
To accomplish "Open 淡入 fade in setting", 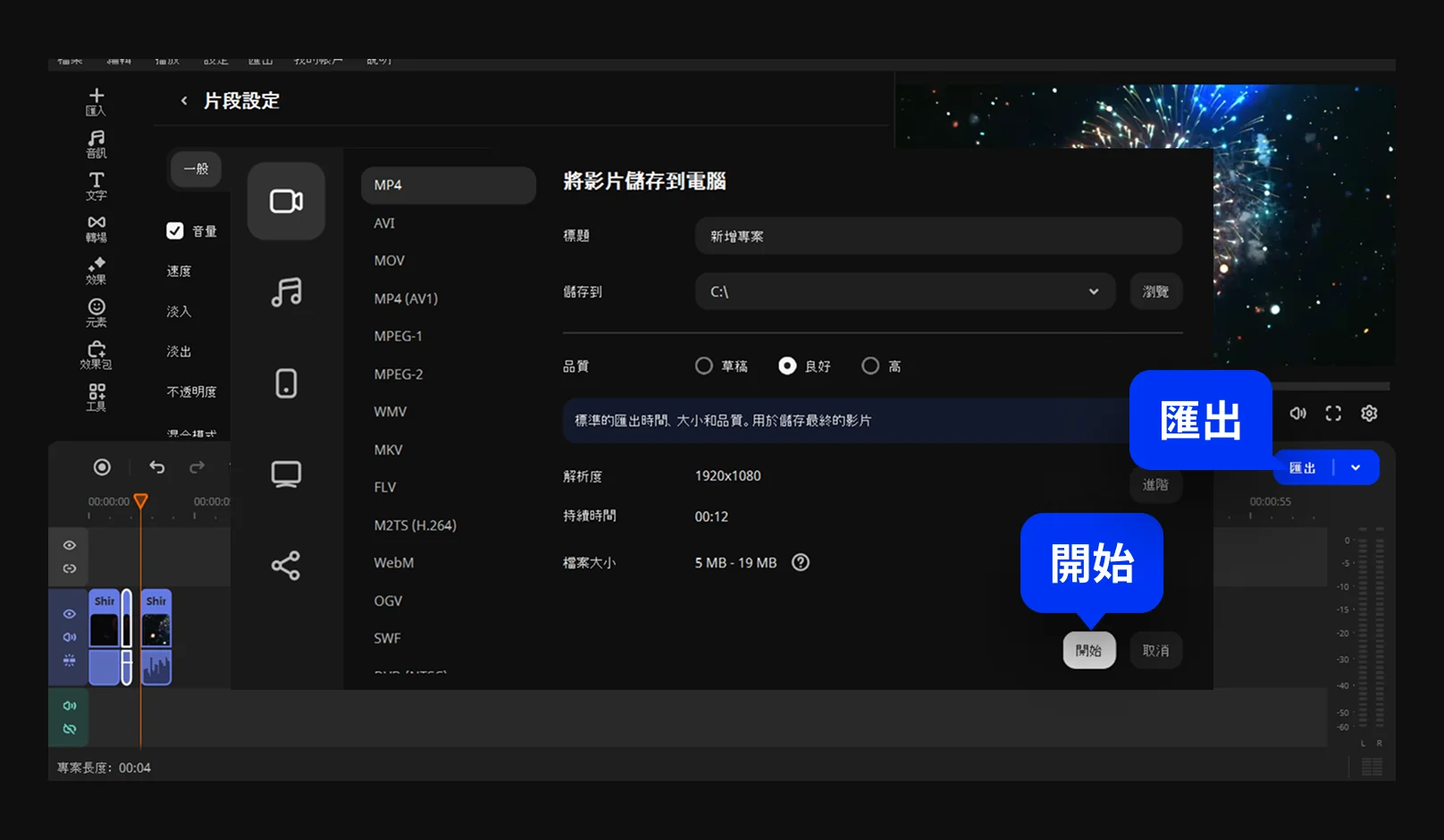I will [x=179, y=311].
